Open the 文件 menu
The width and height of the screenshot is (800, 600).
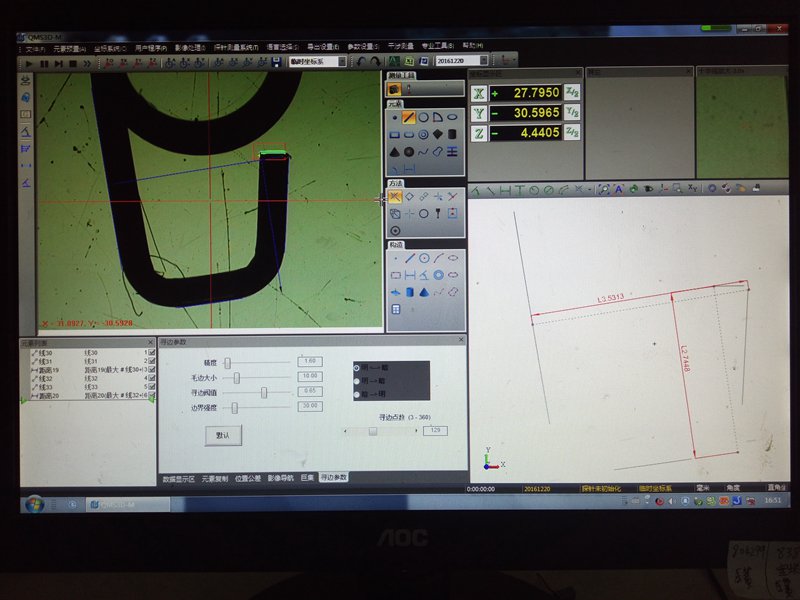35,48
